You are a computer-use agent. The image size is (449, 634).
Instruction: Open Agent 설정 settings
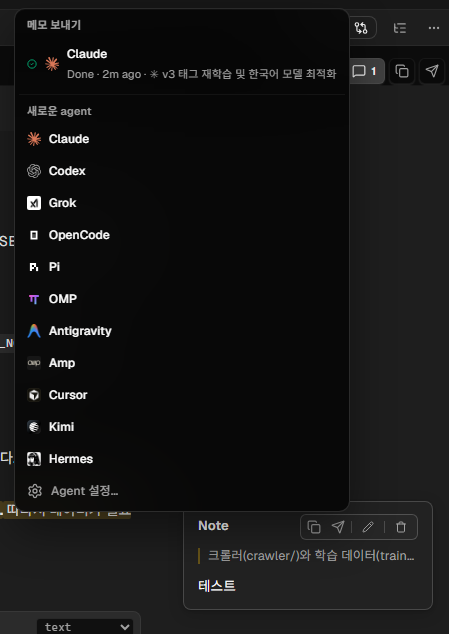(182, 491)
